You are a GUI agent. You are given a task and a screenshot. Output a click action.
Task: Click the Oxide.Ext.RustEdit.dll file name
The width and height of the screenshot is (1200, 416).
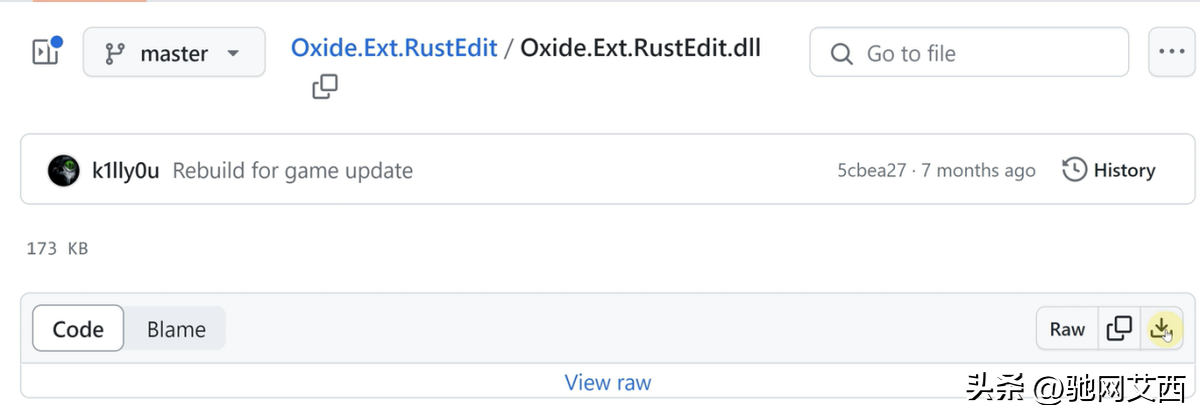point(640,49)
